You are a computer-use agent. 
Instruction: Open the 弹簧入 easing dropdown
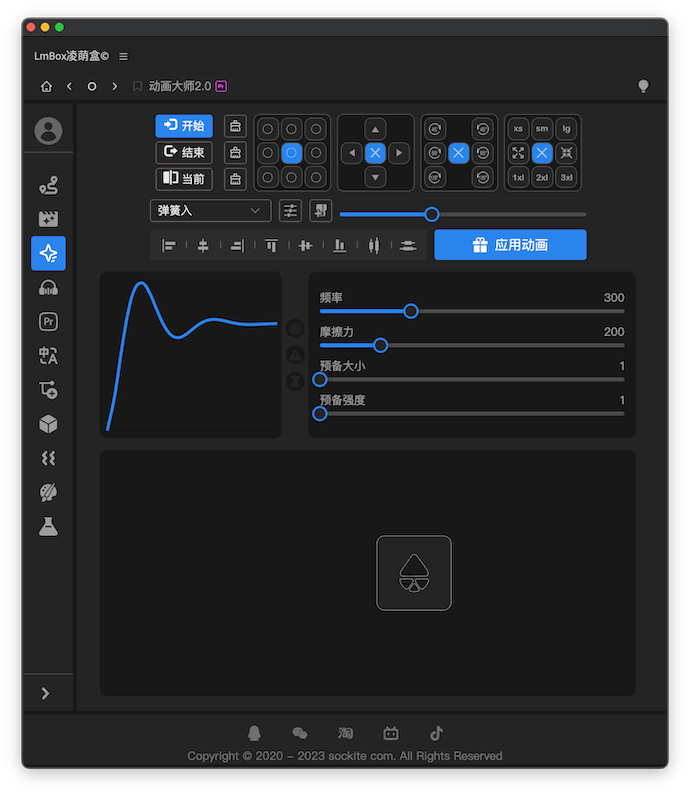[210, 211]
